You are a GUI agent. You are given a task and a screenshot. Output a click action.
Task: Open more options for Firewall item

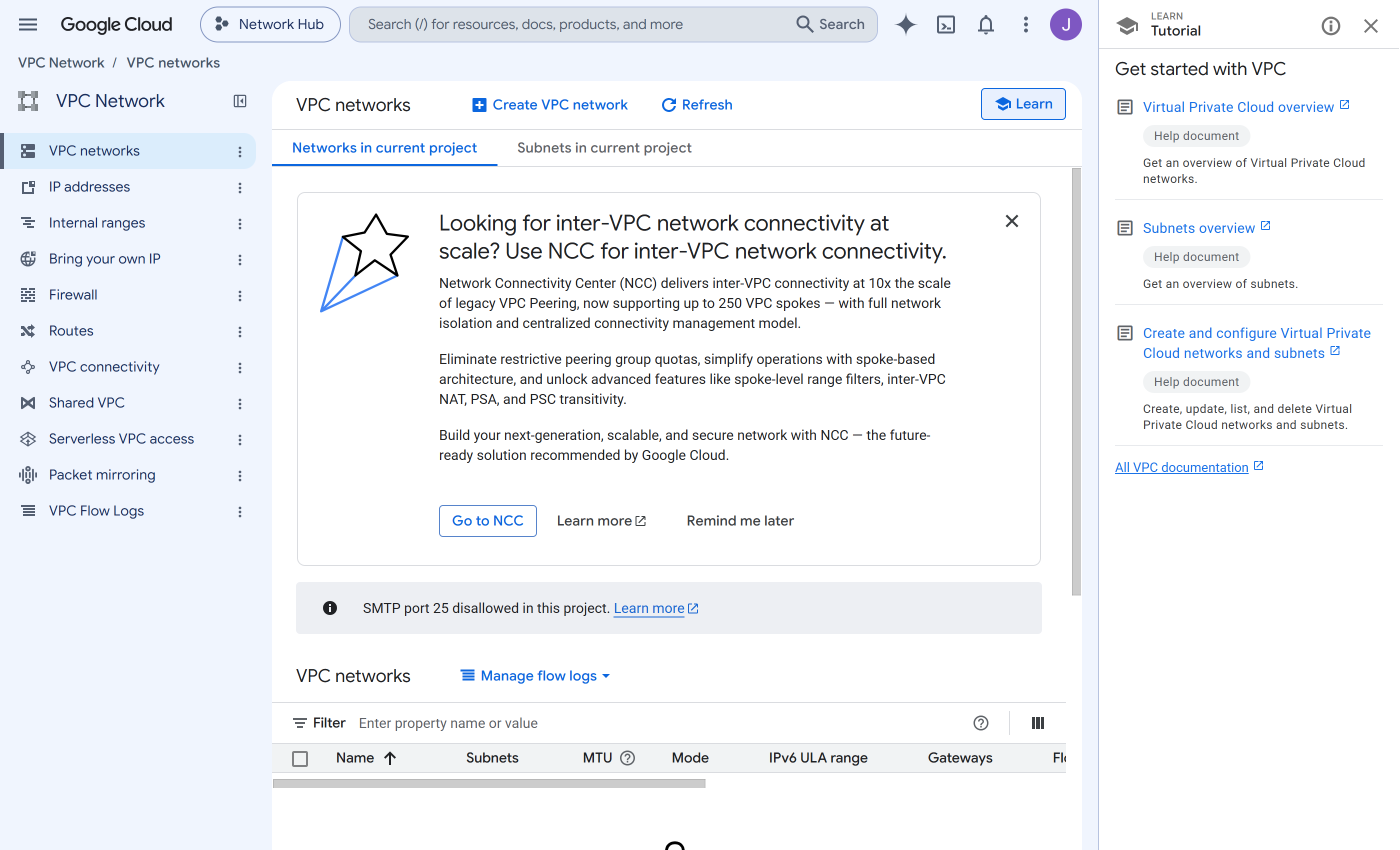click(240, 295)
